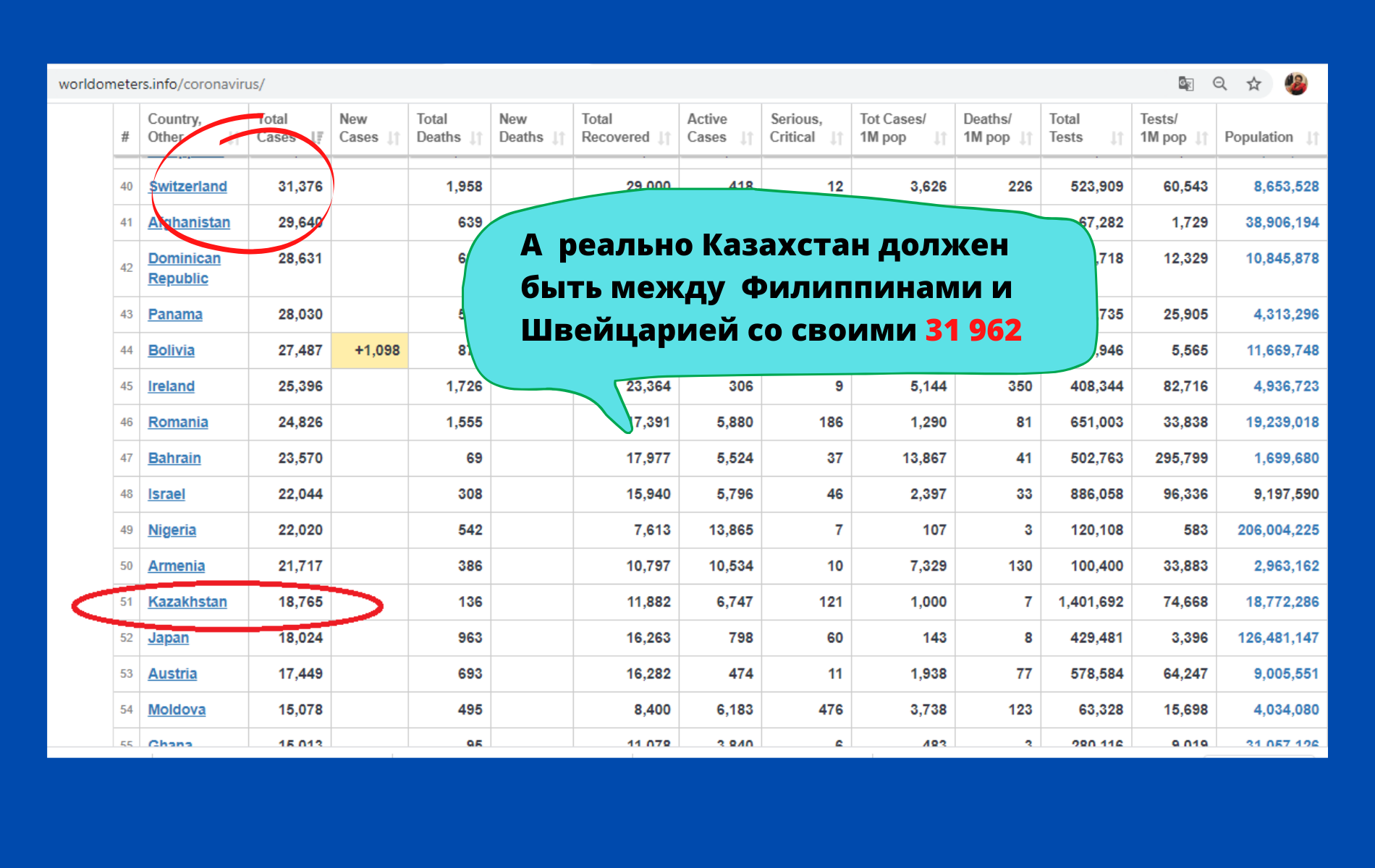The width and height of the screenshot is (1375, 868).
Task: Sort by the Tests/1M pop column arrows
Action: [1202, 137]
